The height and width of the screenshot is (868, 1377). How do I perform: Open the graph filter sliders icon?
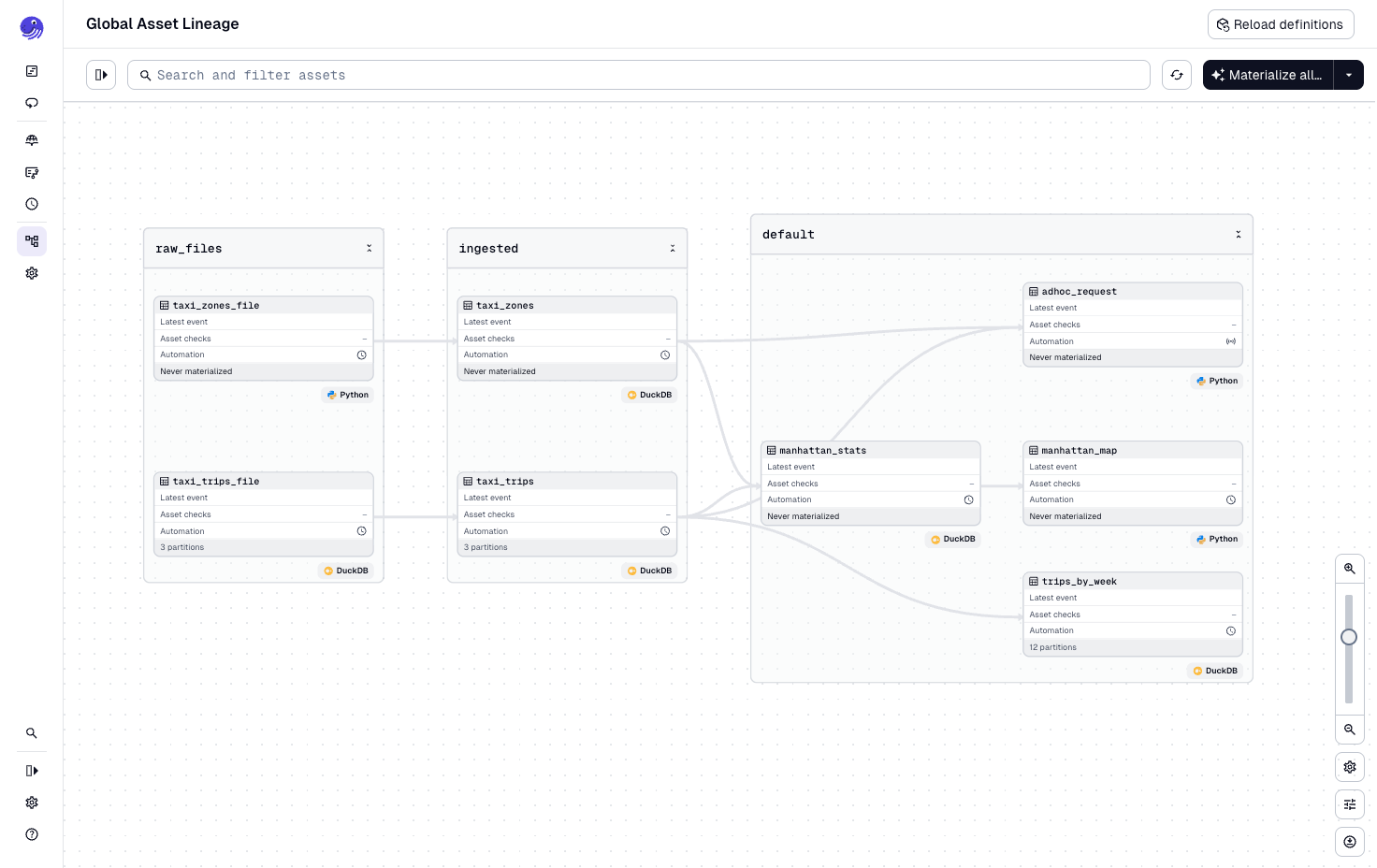1350,804
